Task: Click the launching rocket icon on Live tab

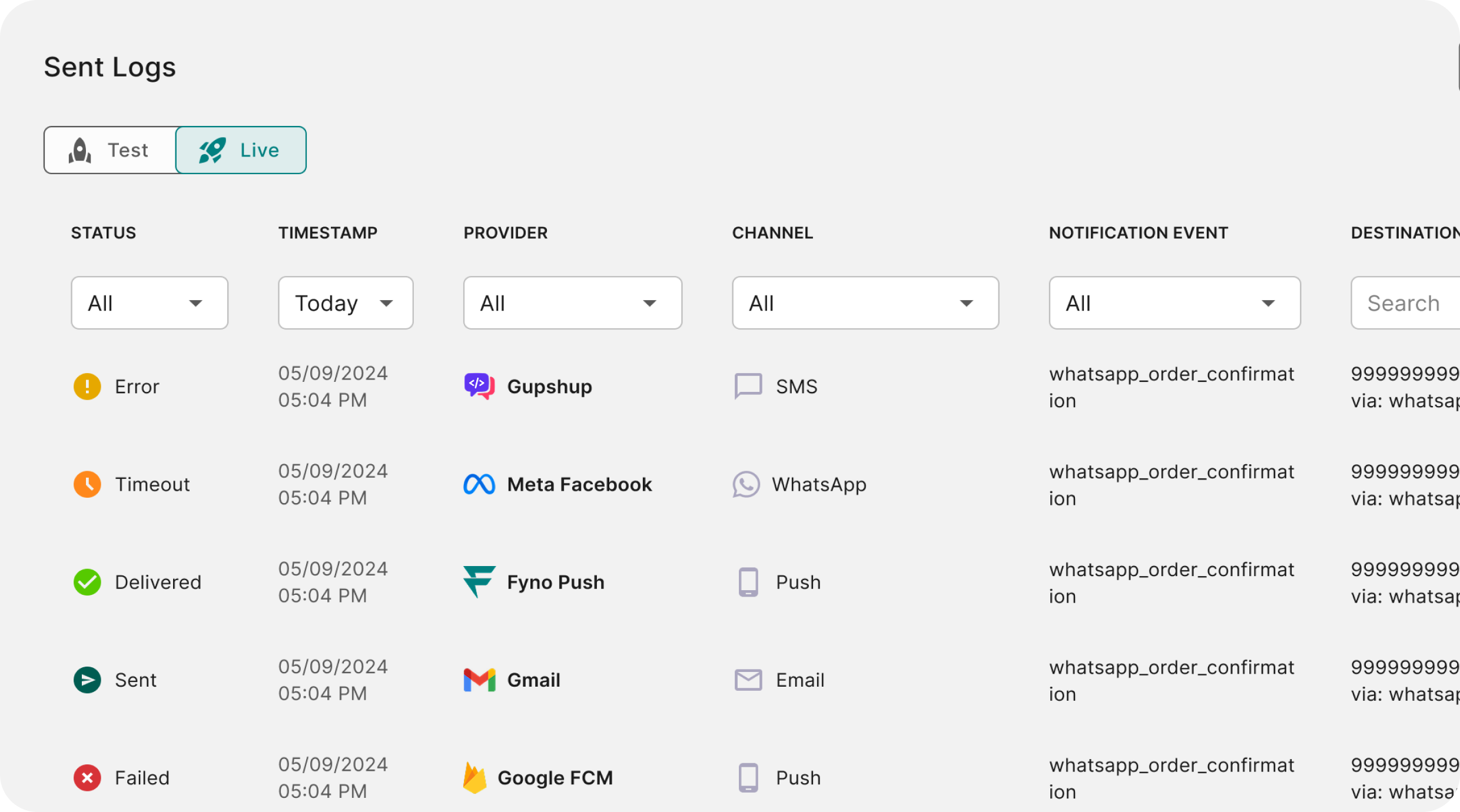Action: pyautogui.click(x=212, y=150)
